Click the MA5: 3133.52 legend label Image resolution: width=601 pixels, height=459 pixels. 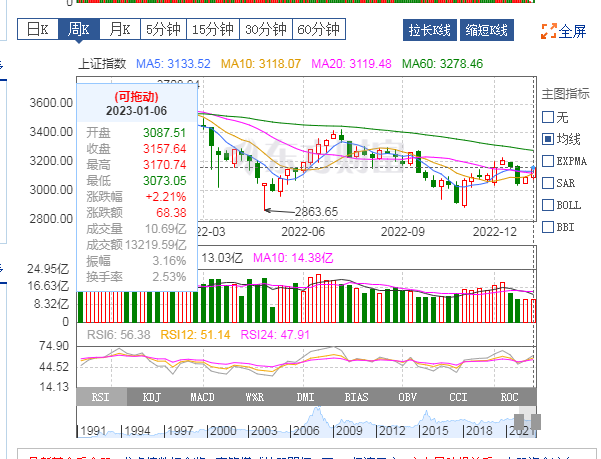click(173, 64)
